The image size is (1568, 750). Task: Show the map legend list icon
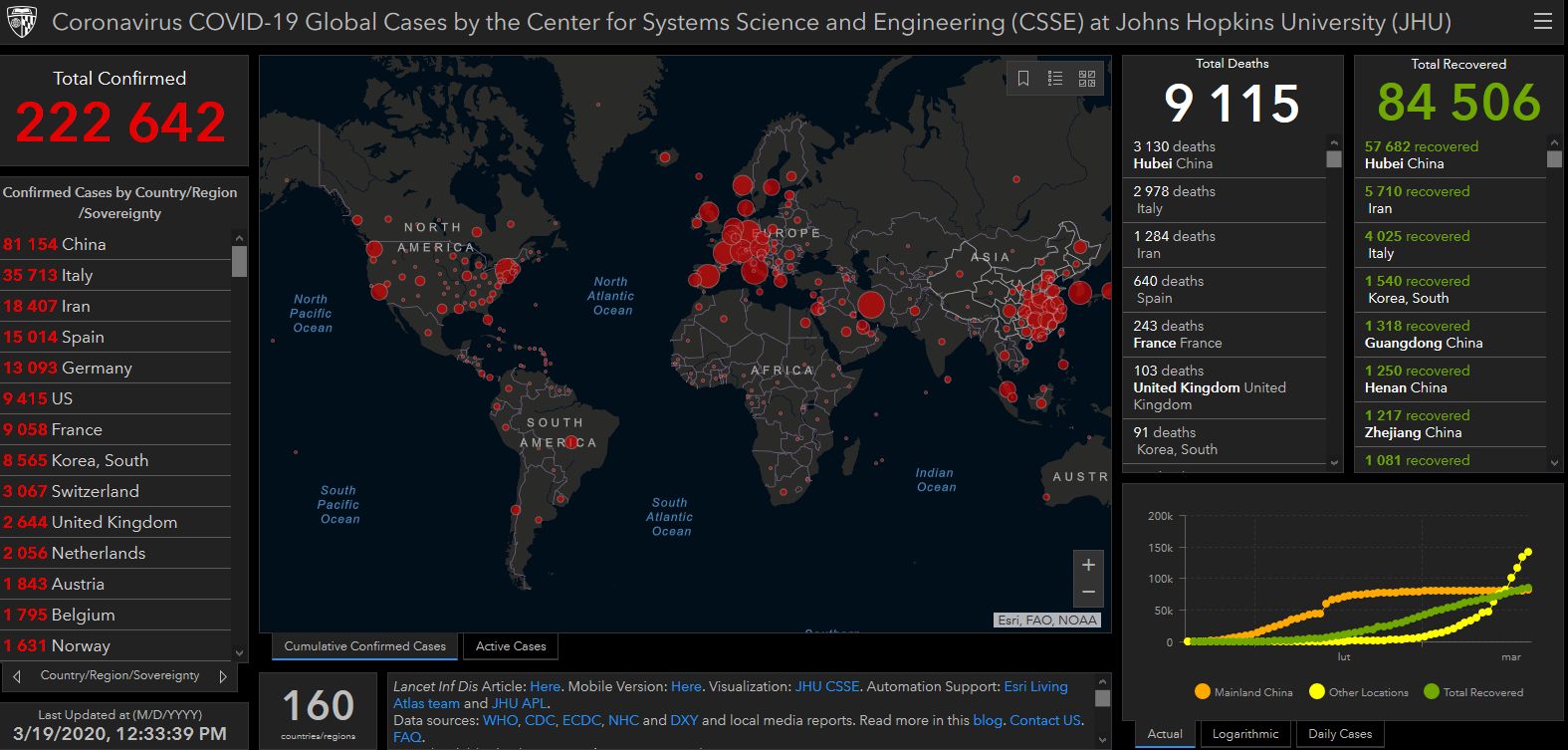tap(1055, 78)
